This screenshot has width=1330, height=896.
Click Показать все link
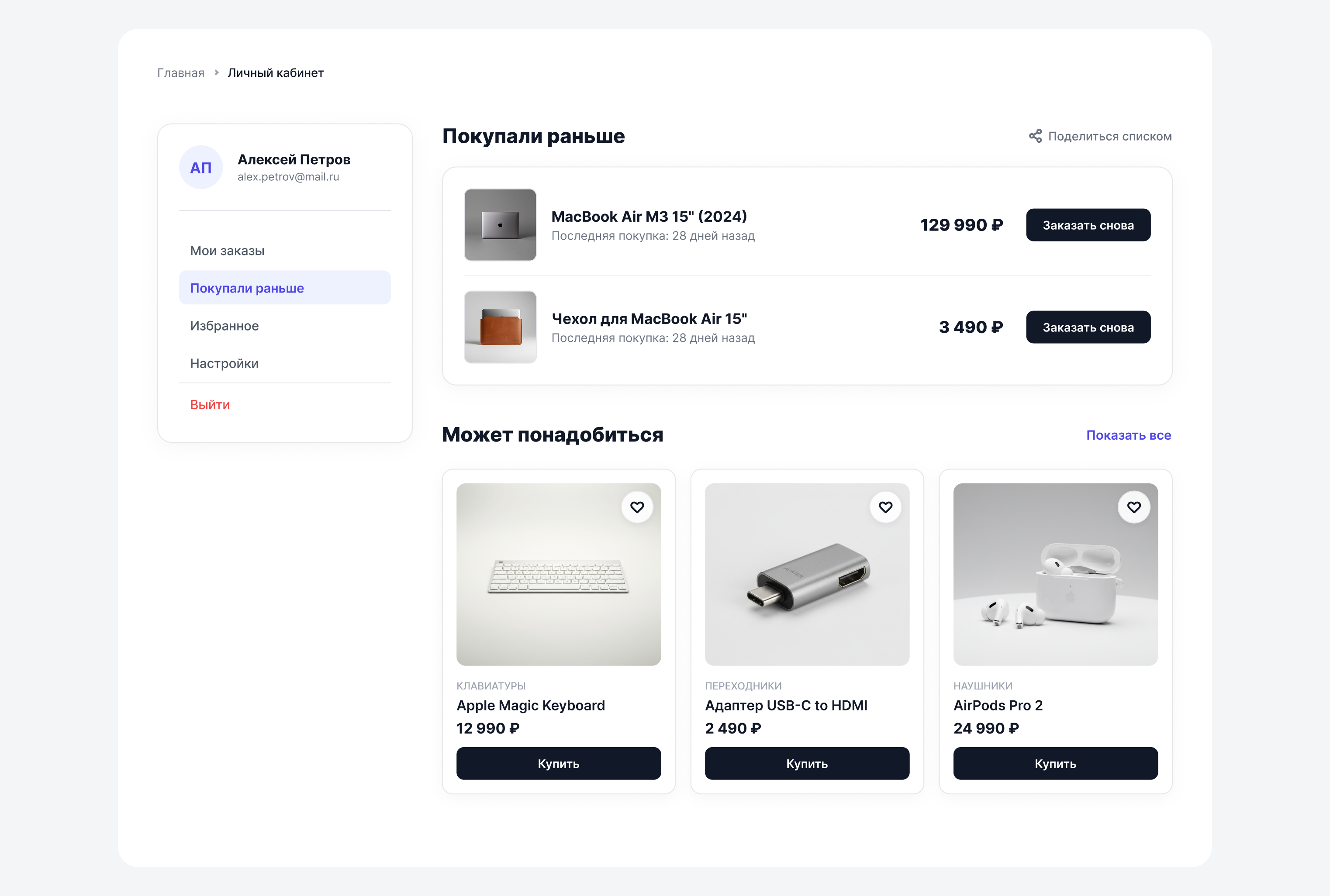pyautogui.click(x=1128, y=435)
